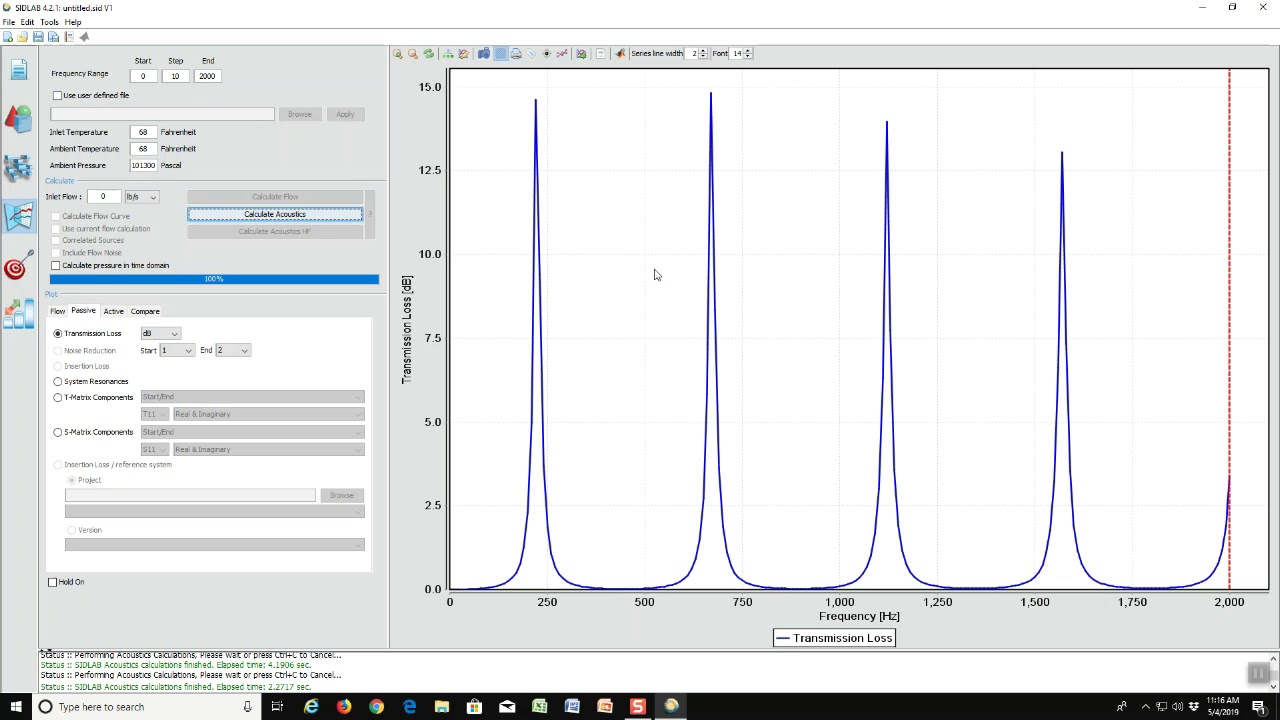Click the zoom out icon on plot toolbar
Image resolution: width=1280 pixels, height=720 pixels.
coord(413,54)
